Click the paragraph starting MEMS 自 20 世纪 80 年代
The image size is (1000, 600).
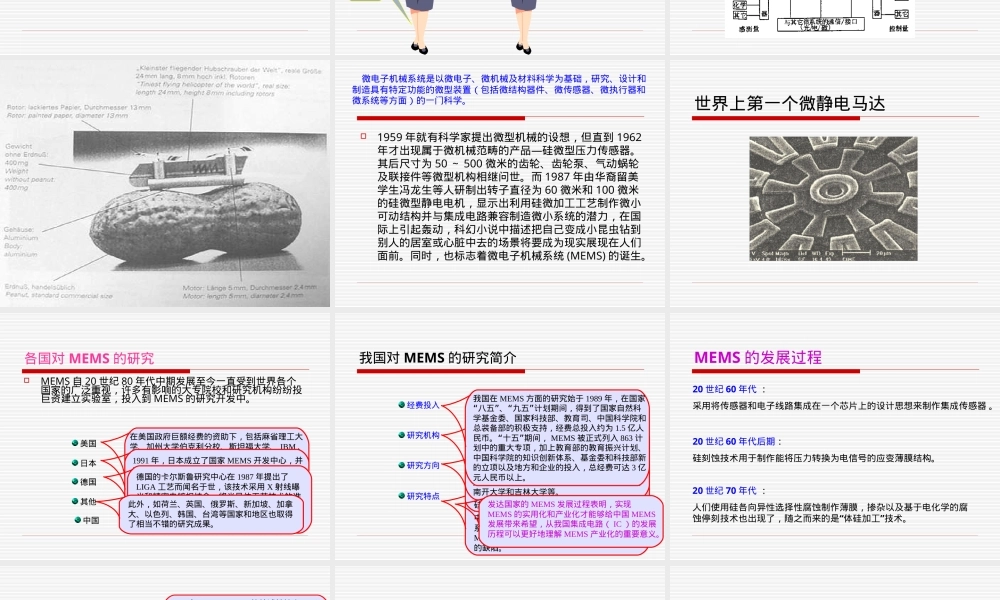point(171,390)
